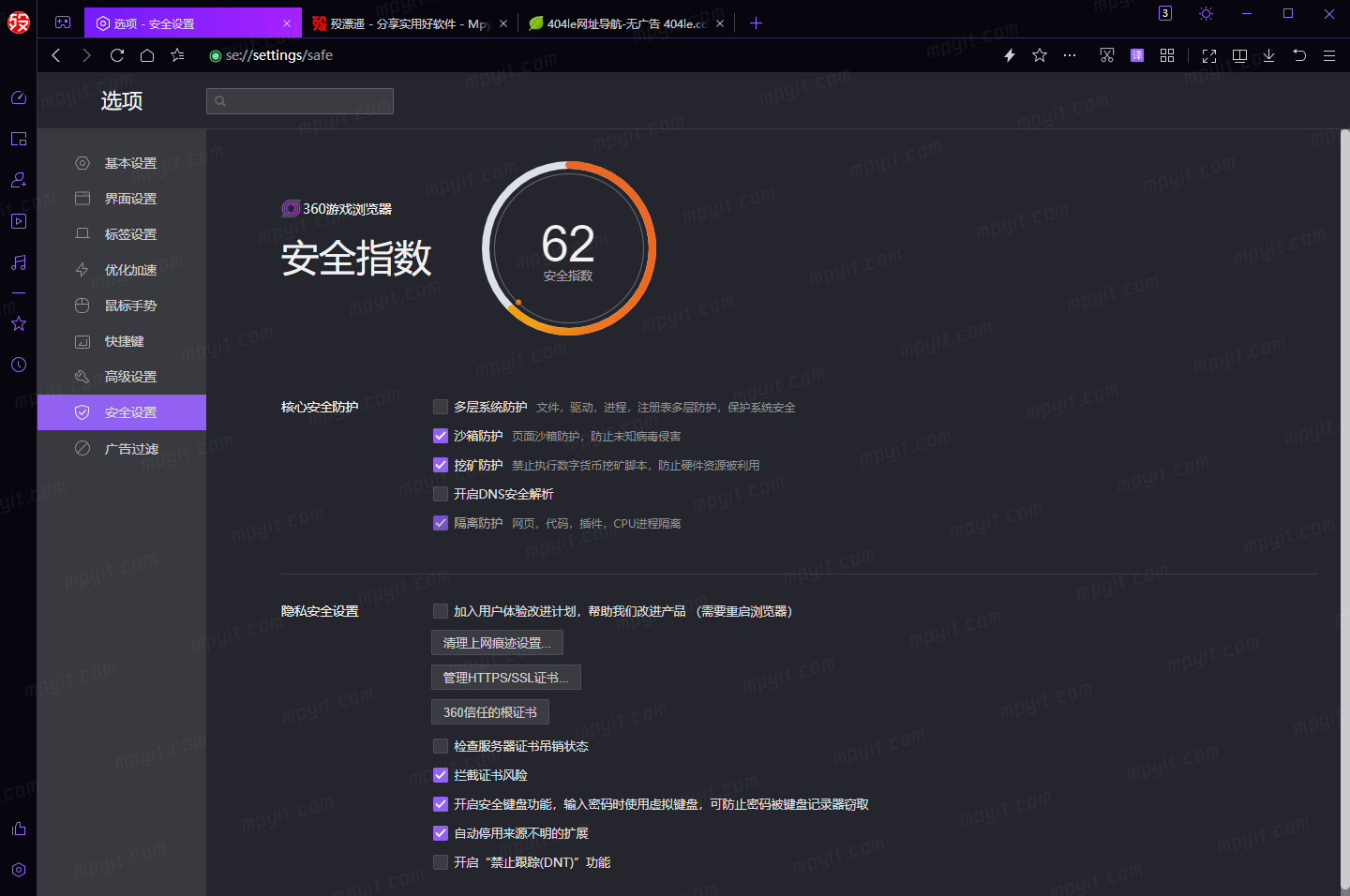The width and height of the screenshot is (1350, 896).
Task: Click the speed gauge icon in left sidebar
Action: coord(19,97)
